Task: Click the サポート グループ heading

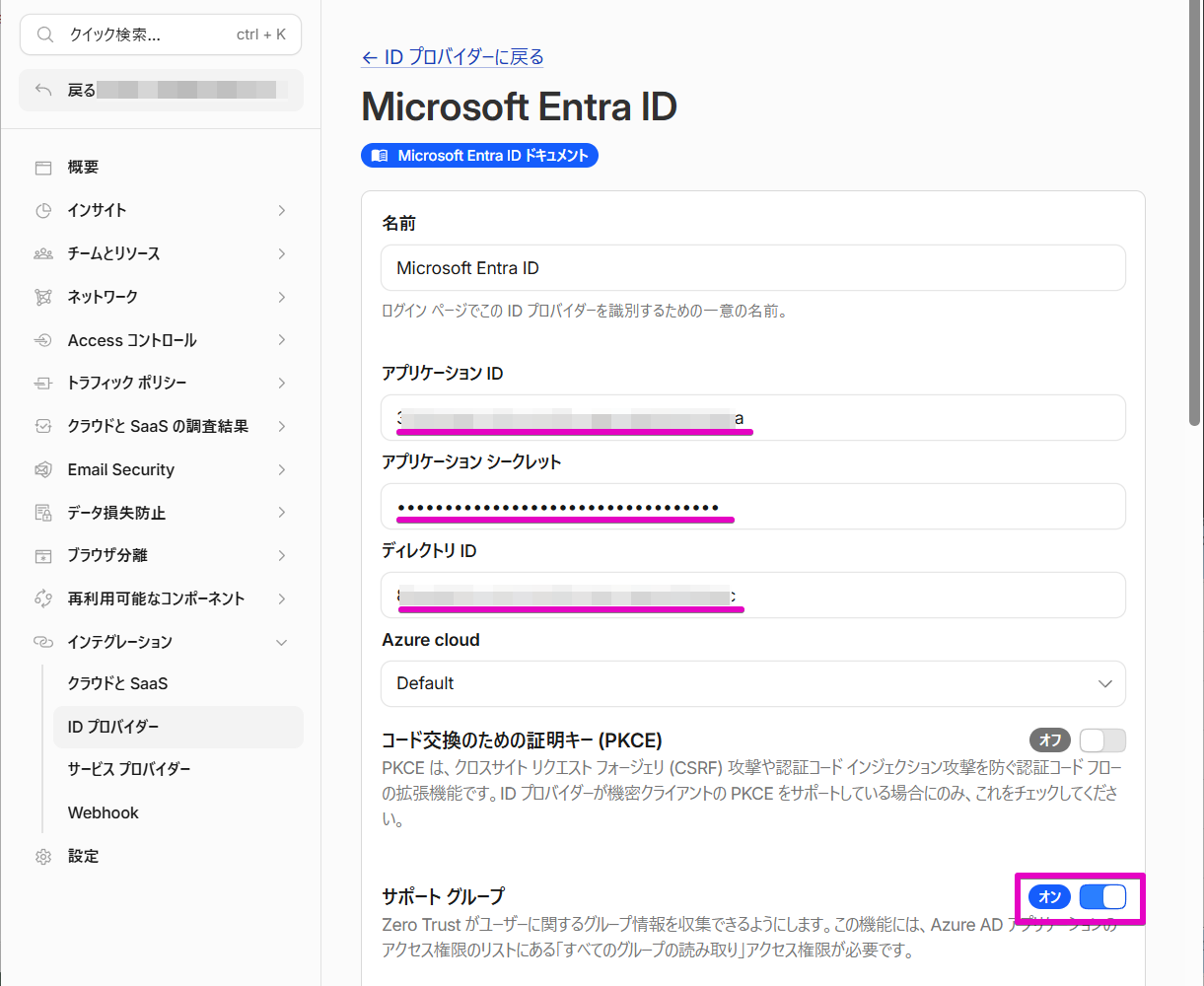Action: pyautogui.click(x=443, y=896)
